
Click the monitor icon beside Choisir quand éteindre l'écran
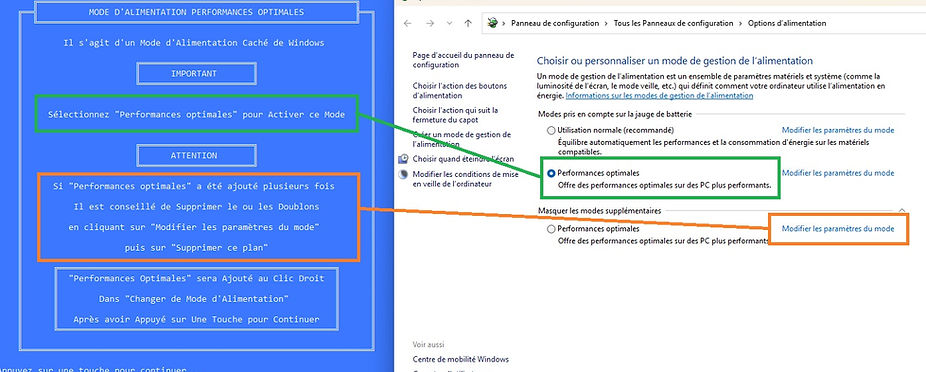coord(403,159)
